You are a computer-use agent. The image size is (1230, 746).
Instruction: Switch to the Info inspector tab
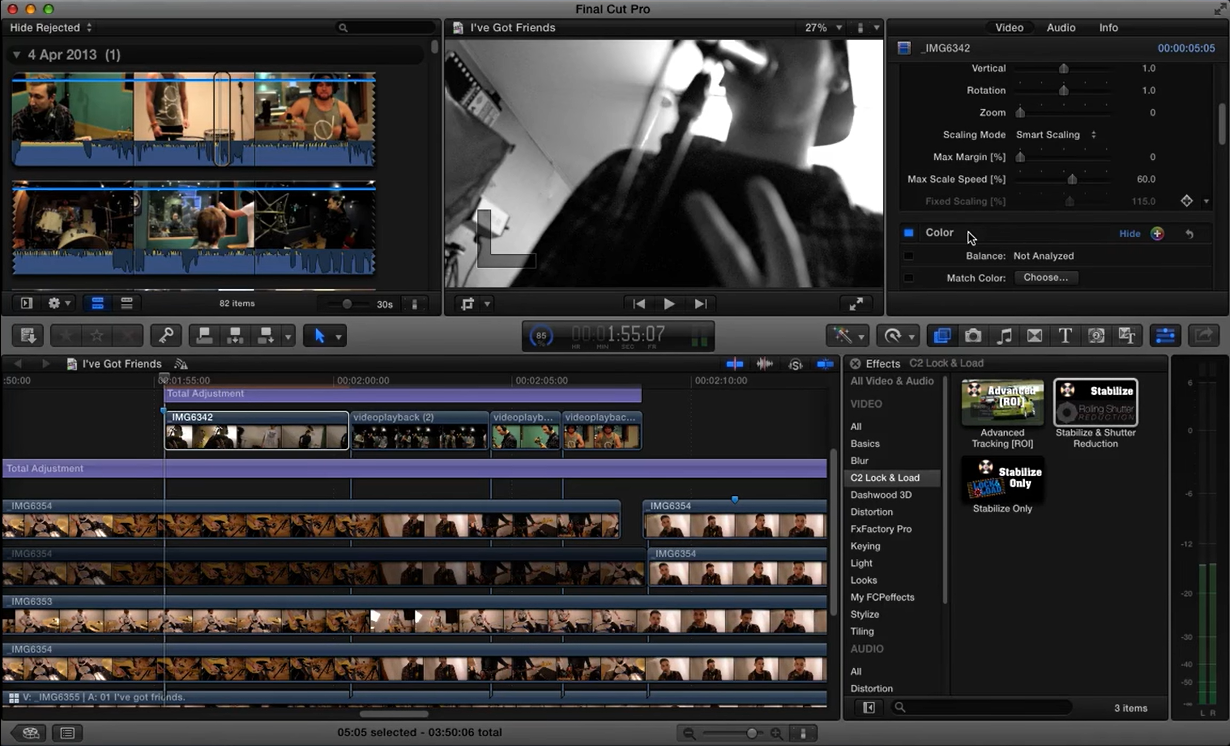tap(1109, 28)
